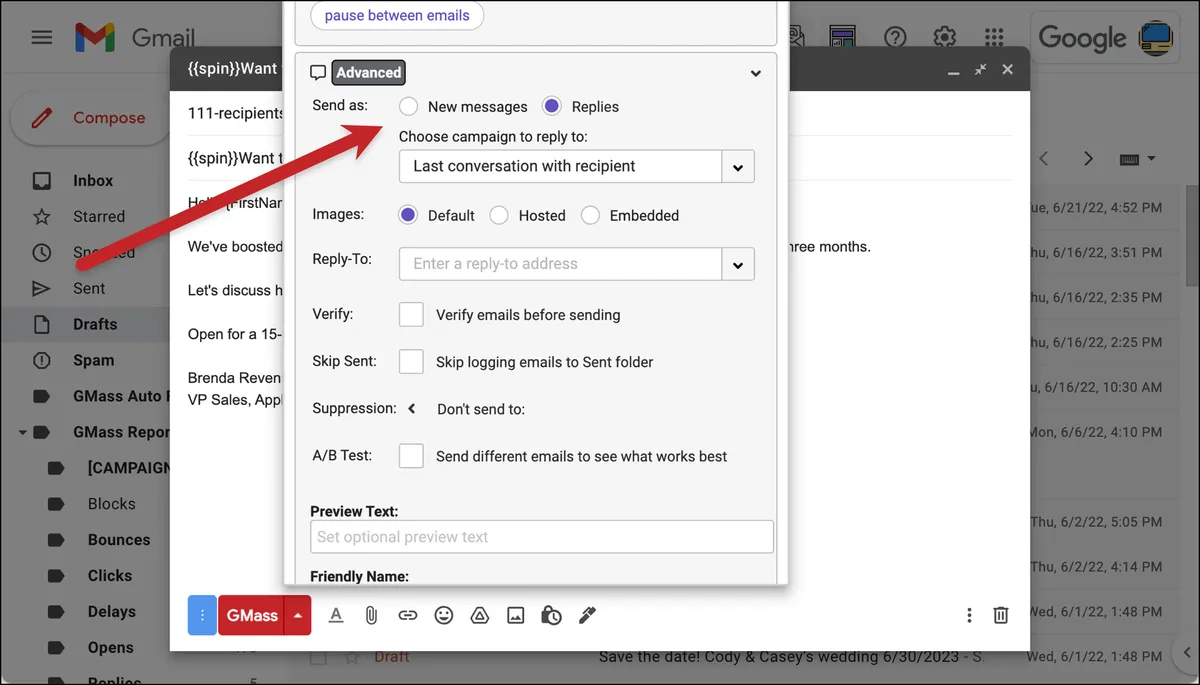Open the Spam folder
1200x685 pixels.
(93, 361)
